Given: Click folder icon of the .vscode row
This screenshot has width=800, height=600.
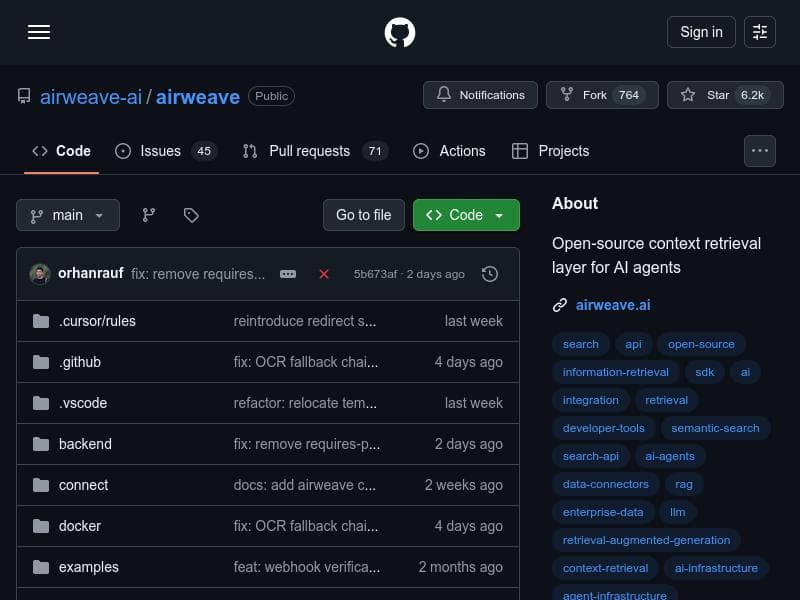Looking at the screenshot, I should coord(41,403).
